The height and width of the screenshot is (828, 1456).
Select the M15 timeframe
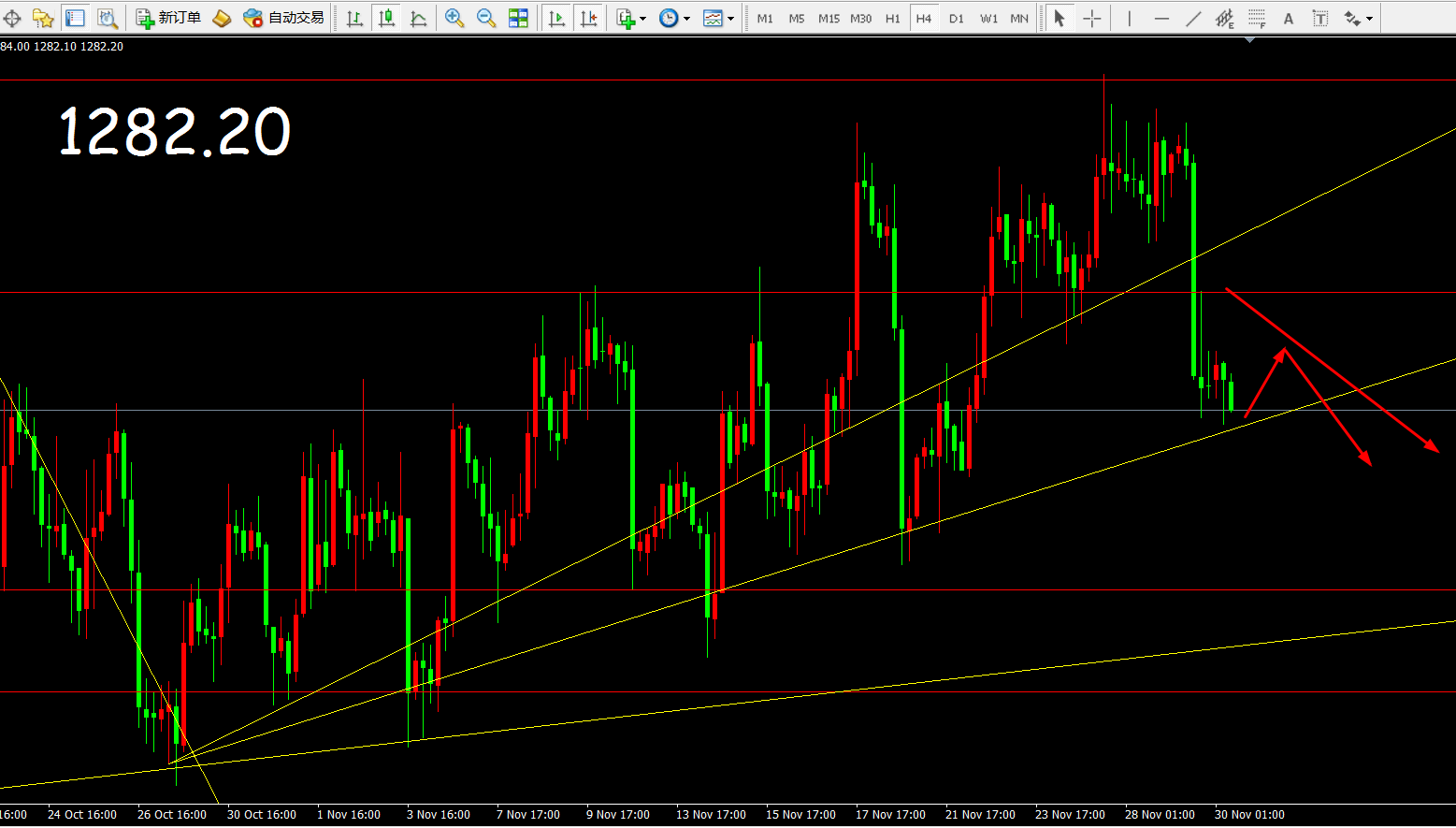tap(829, 18)
